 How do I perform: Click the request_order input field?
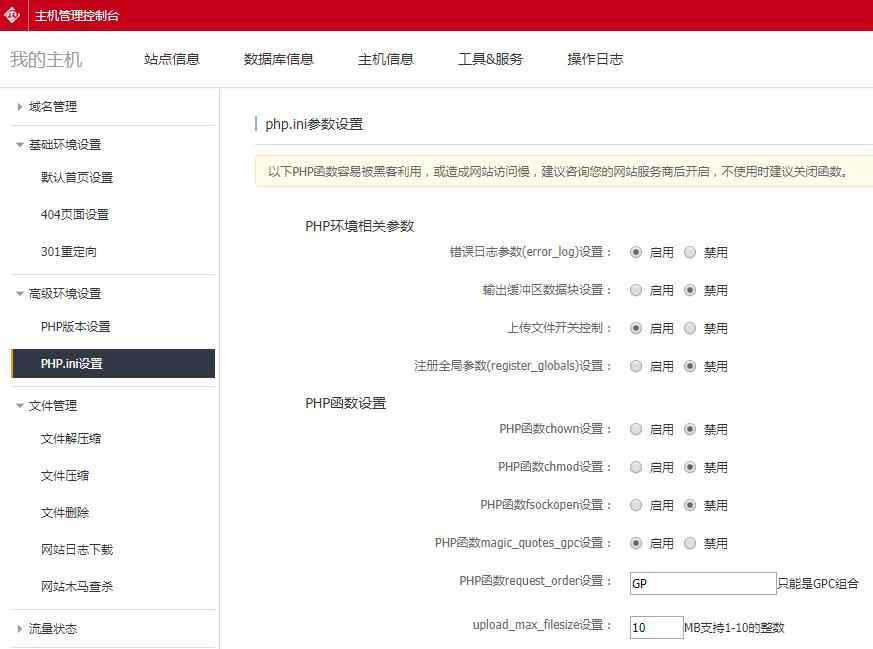703,583
